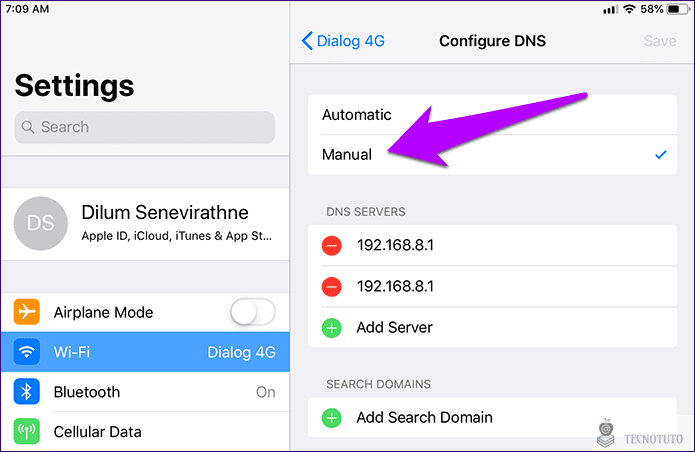Tap the Save button
This screenshot has width=695, height=452.
pyautogui.click(x=660, y=41)
